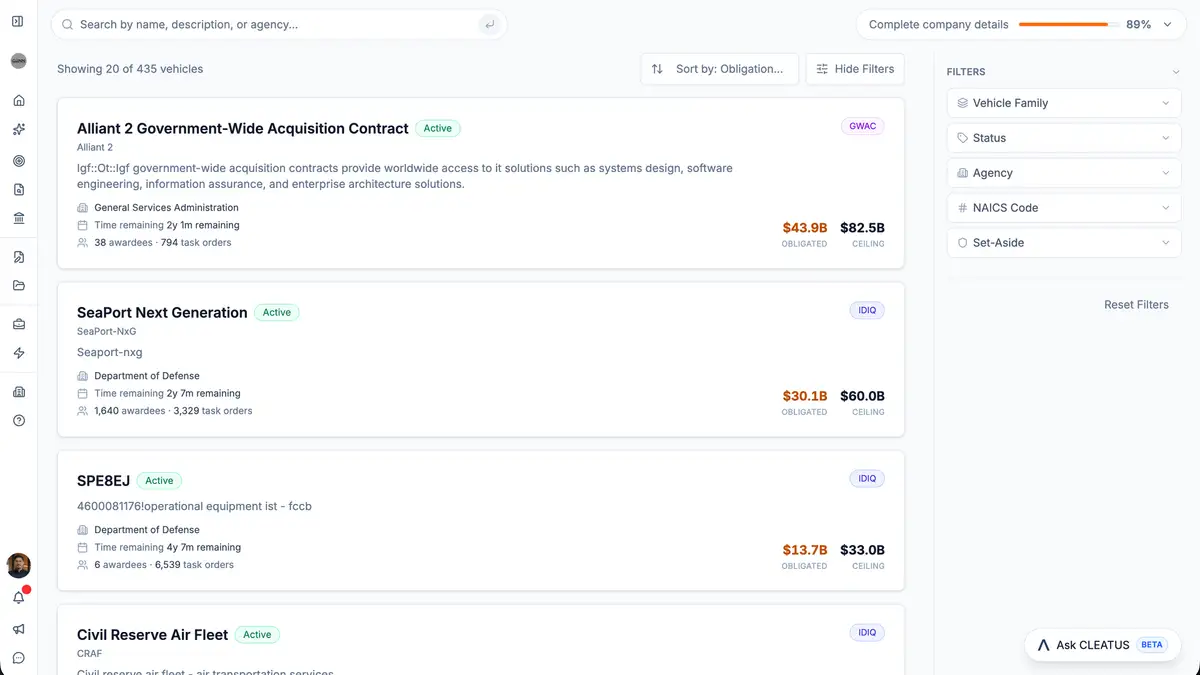Expand the Set-Aside filter
Screen dimensions: 1200x675
point(1063,243)
